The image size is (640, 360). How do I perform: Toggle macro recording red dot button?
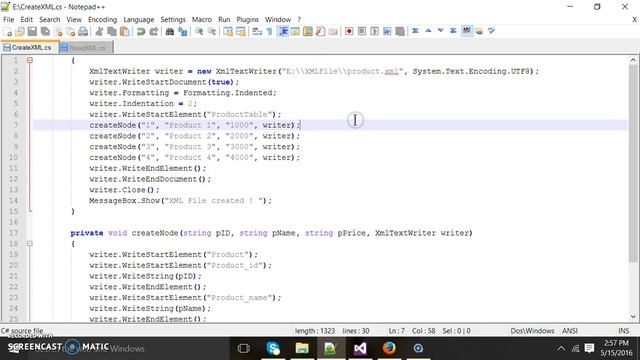point(349,31)
